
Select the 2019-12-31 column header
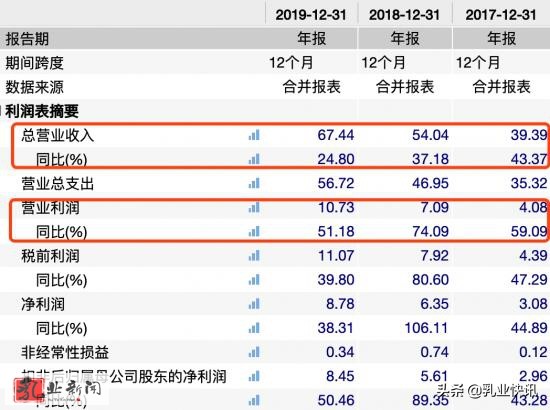click(x=311, y=15)
